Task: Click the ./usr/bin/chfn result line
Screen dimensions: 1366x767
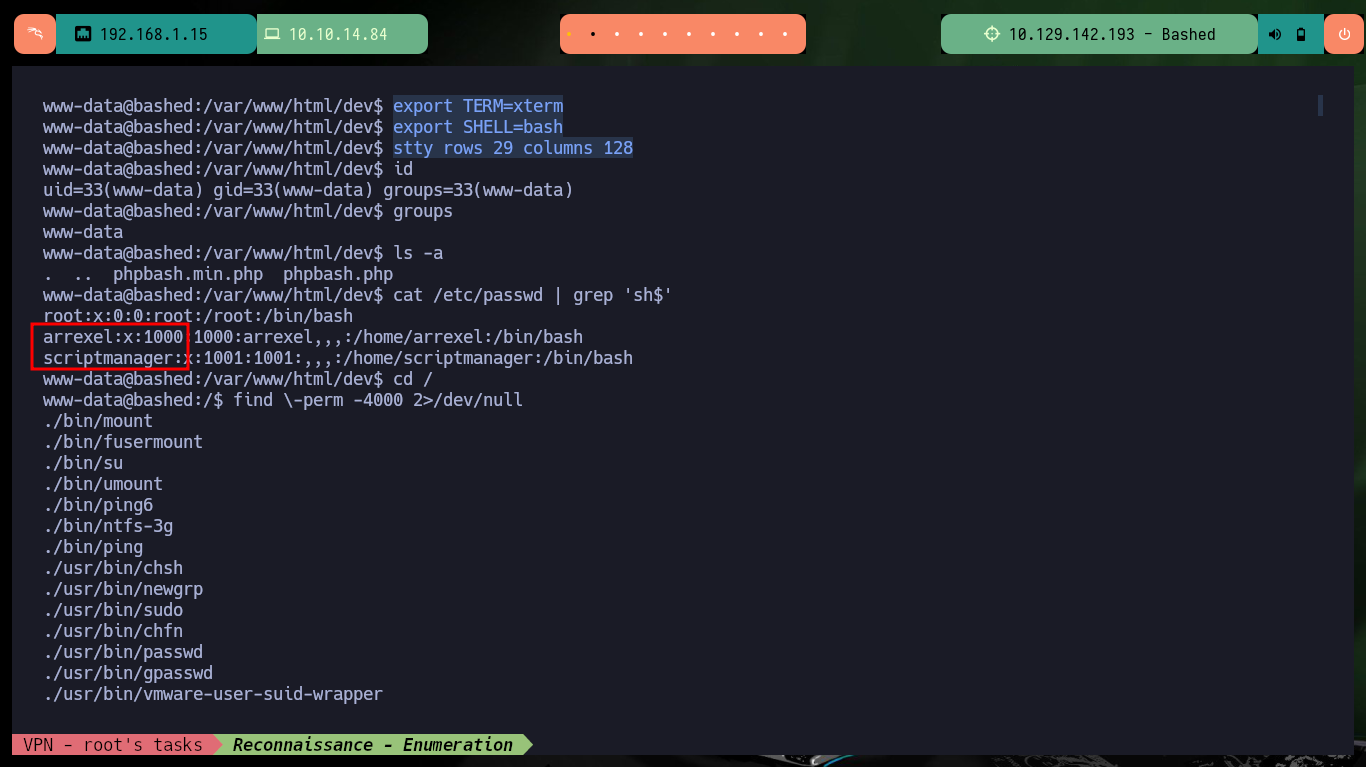Action: point(113,631)
